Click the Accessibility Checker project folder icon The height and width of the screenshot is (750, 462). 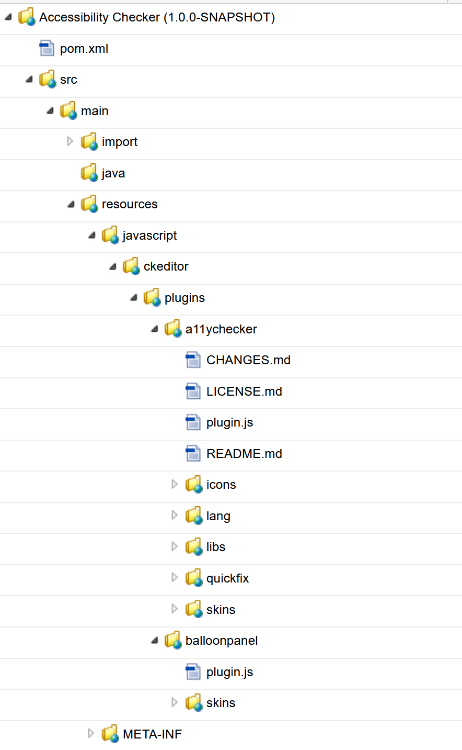[x=27, y=17]
